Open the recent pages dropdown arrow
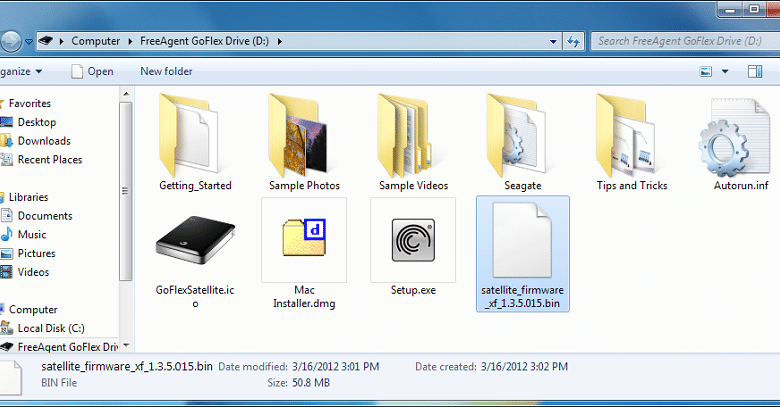 point(29,41)
